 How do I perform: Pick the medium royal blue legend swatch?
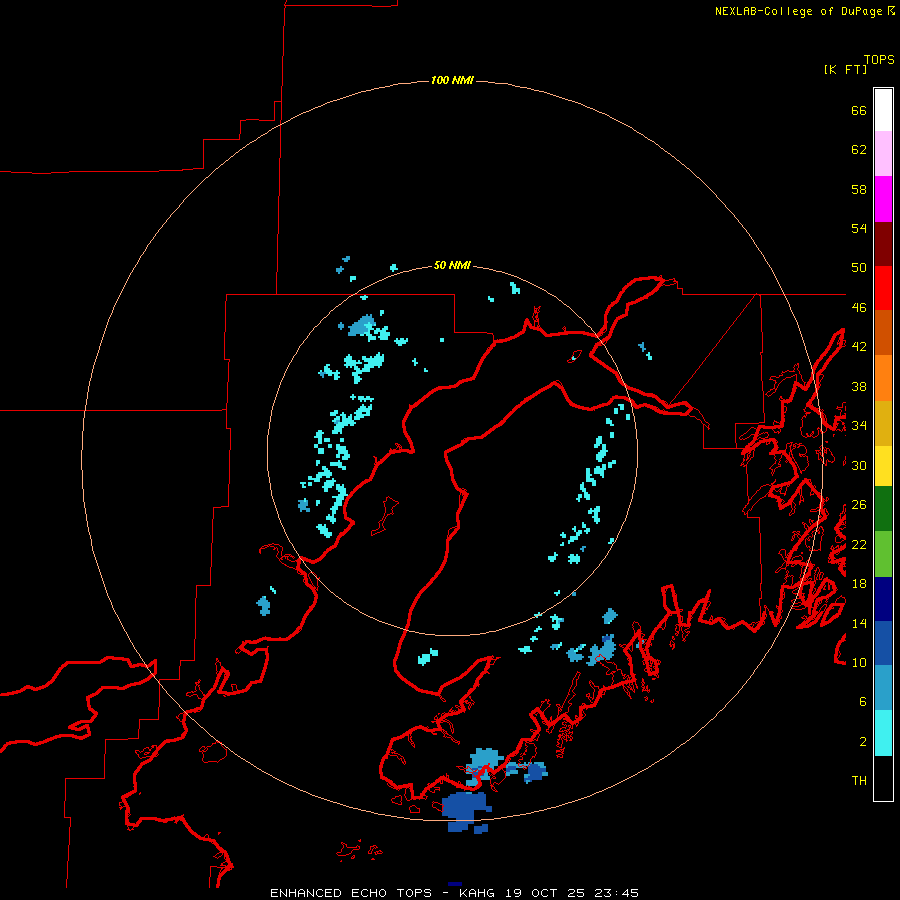click(883, 643)
